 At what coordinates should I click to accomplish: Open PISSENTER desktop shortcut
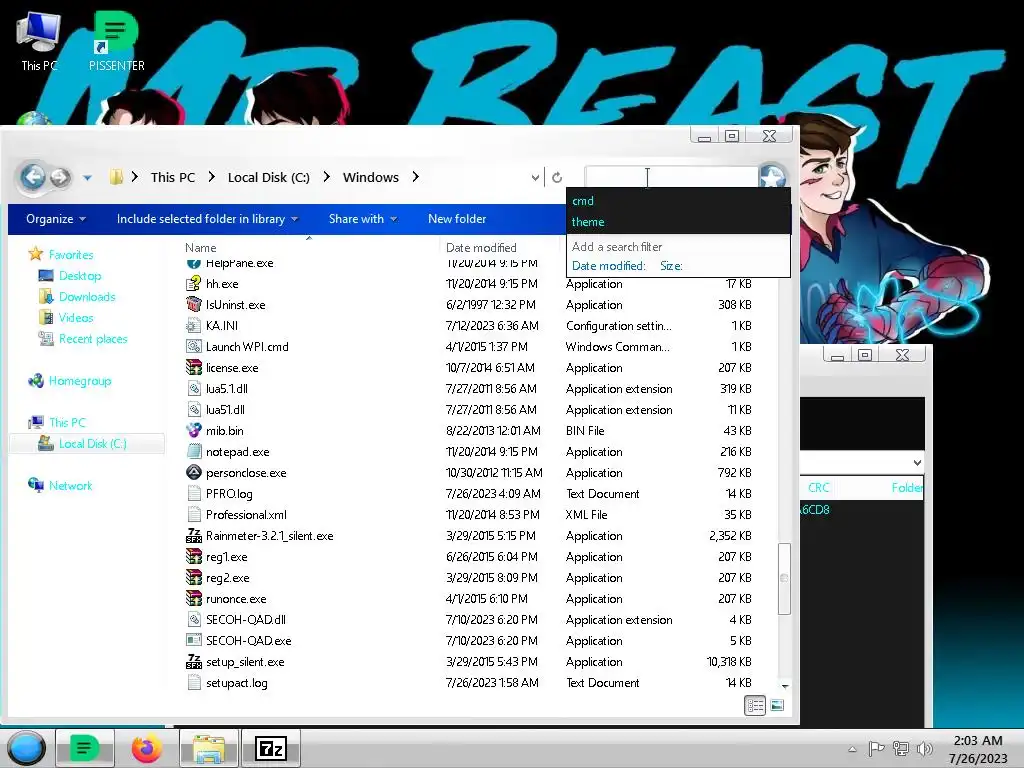coord(116,40)
